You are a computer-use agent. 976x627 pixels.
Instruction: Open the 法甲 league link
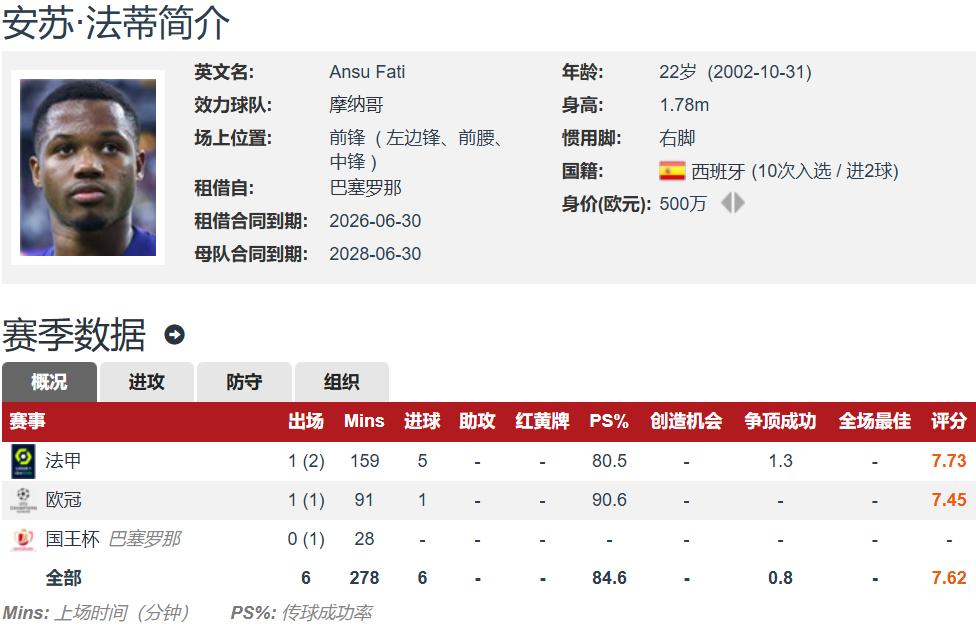point(63,461)
